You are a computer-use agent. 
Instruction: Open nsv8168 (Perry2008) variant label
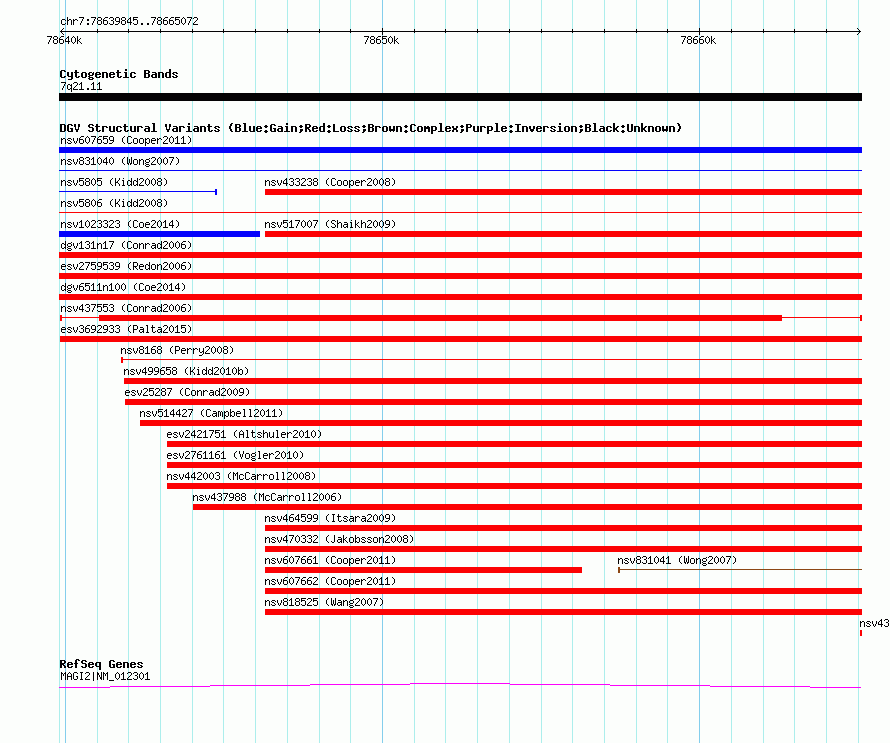pyautogui.click(x=177, y=350)
